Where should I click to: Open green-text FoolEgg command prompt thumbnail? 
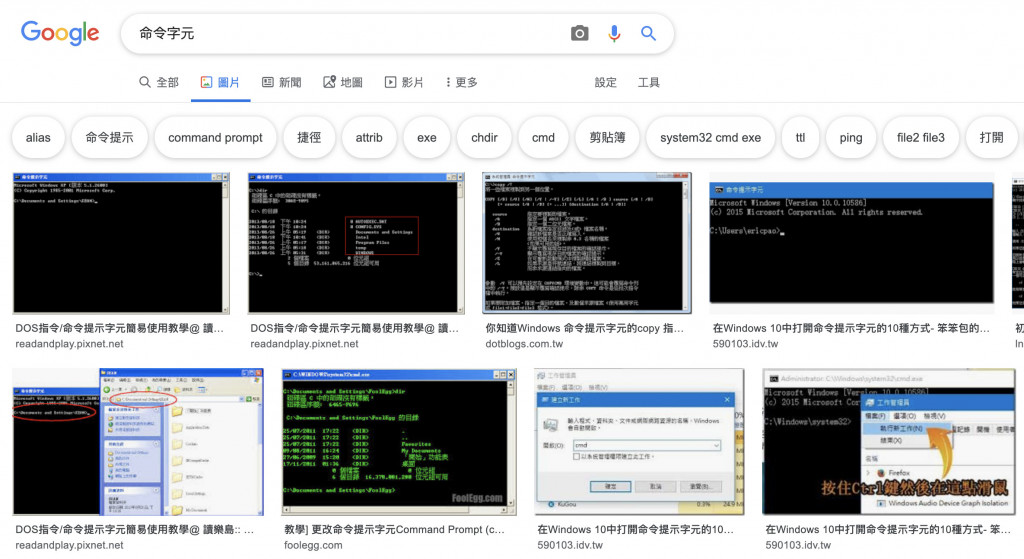[x=398, y=442]
